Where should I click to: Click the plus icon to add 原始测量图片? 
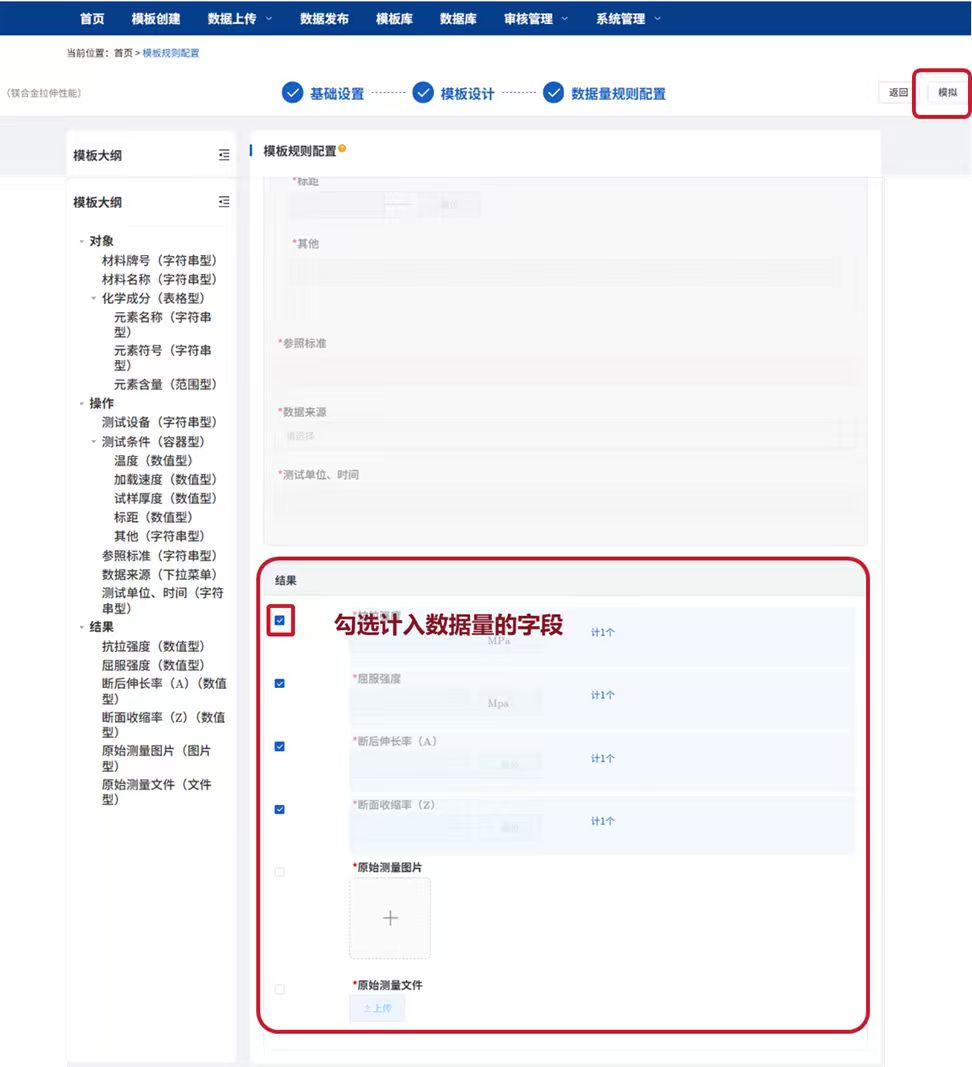(x=390, y=918)
